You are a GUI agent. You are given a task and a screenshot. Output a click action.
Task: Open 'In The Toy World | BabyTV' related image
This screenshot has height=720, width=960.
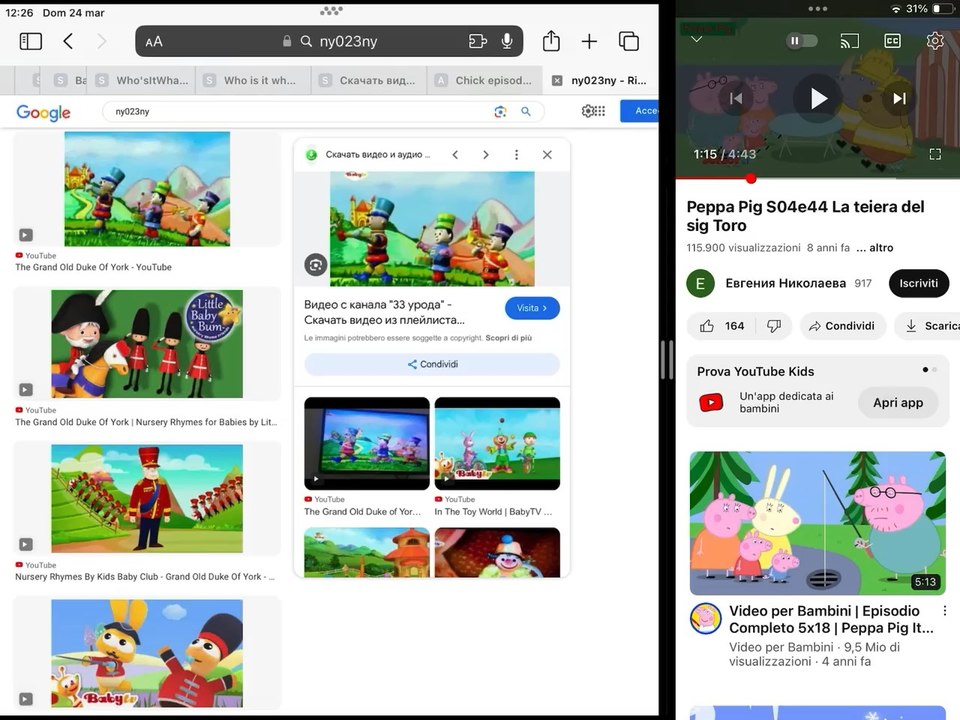[x=497, y=443]
